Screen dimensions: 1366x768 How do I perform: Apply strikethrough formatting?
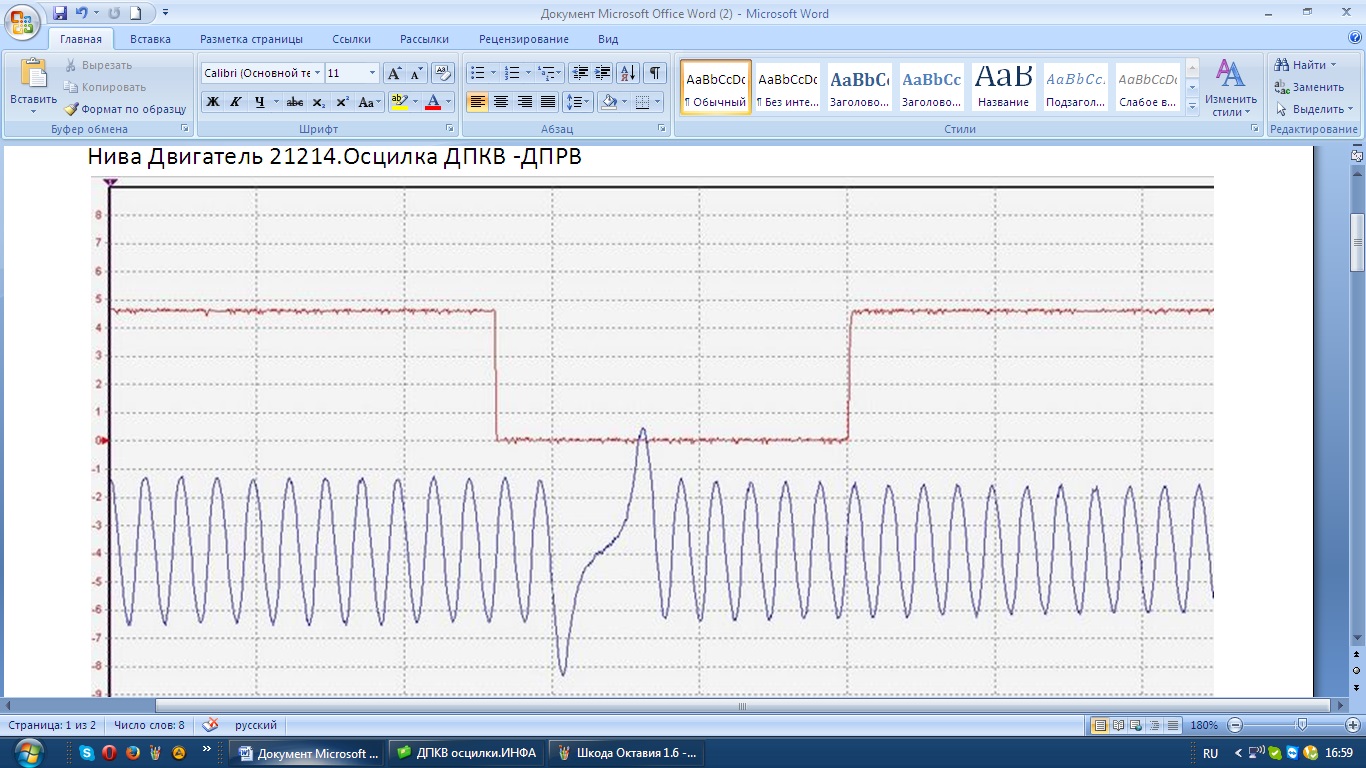pyautogui.click(x=294, y=102)
